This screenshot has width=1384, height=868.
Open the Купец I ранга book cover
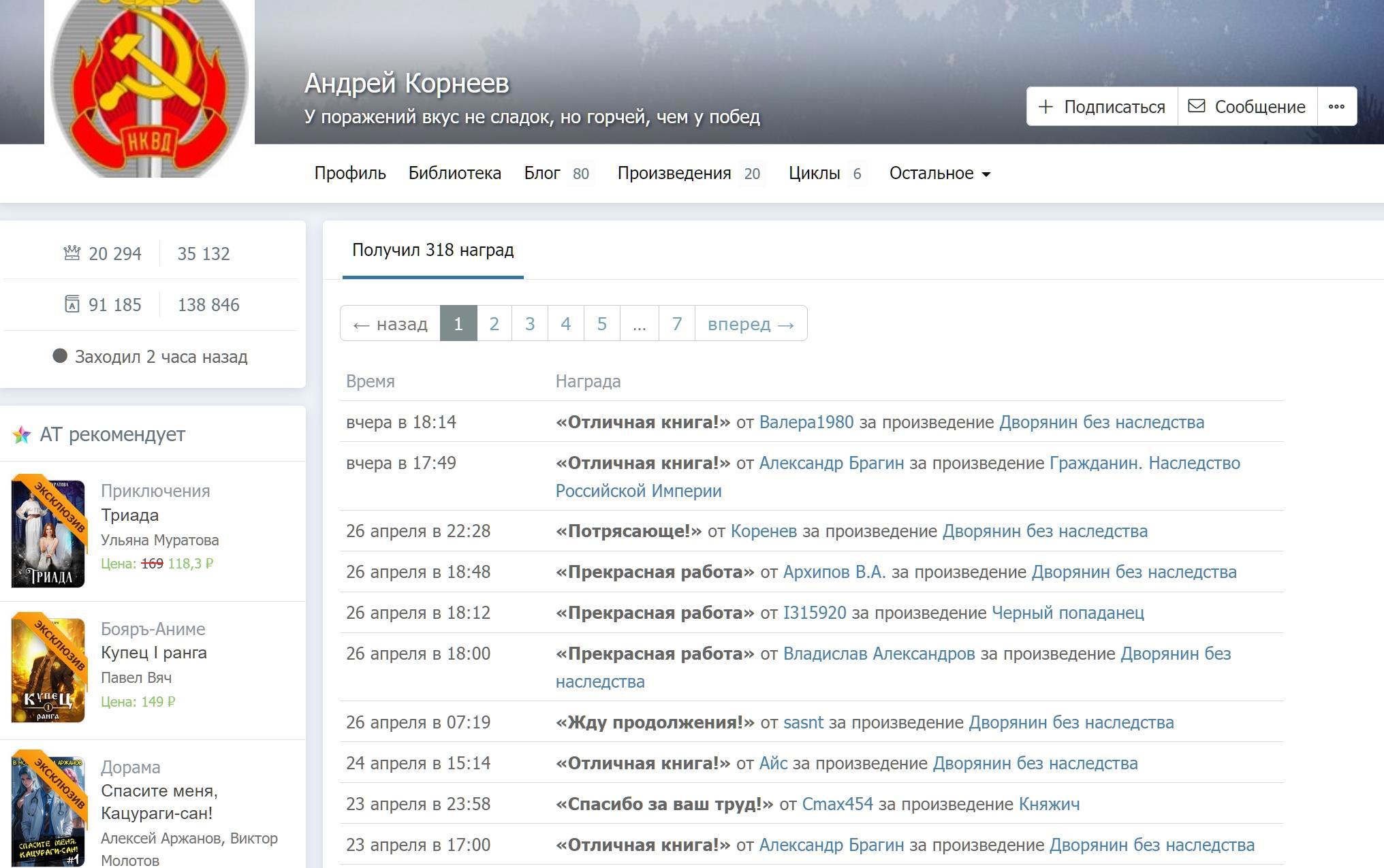(48, 669)
